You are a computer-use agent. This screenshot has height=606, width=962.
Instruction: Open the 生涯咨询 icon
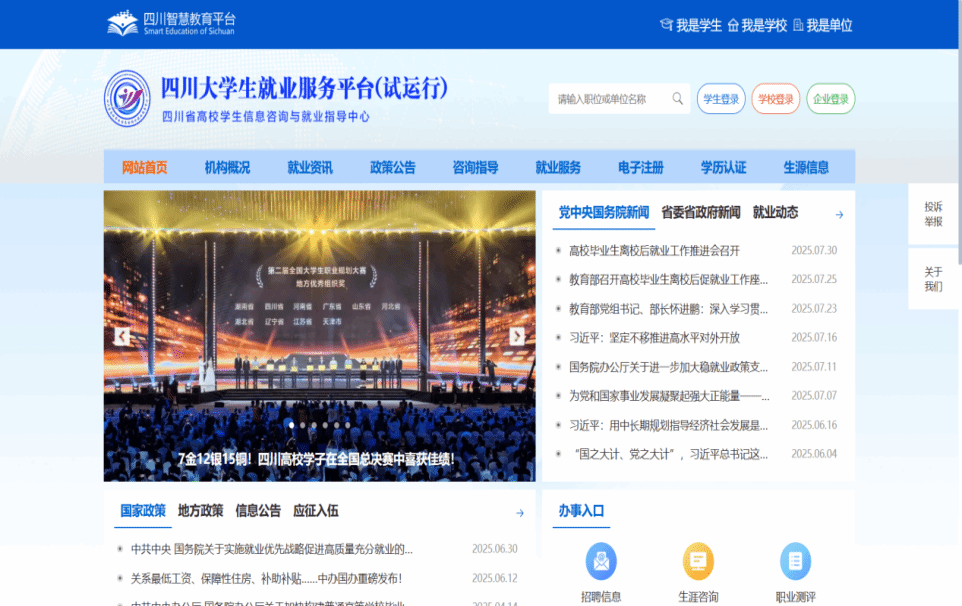698,561
